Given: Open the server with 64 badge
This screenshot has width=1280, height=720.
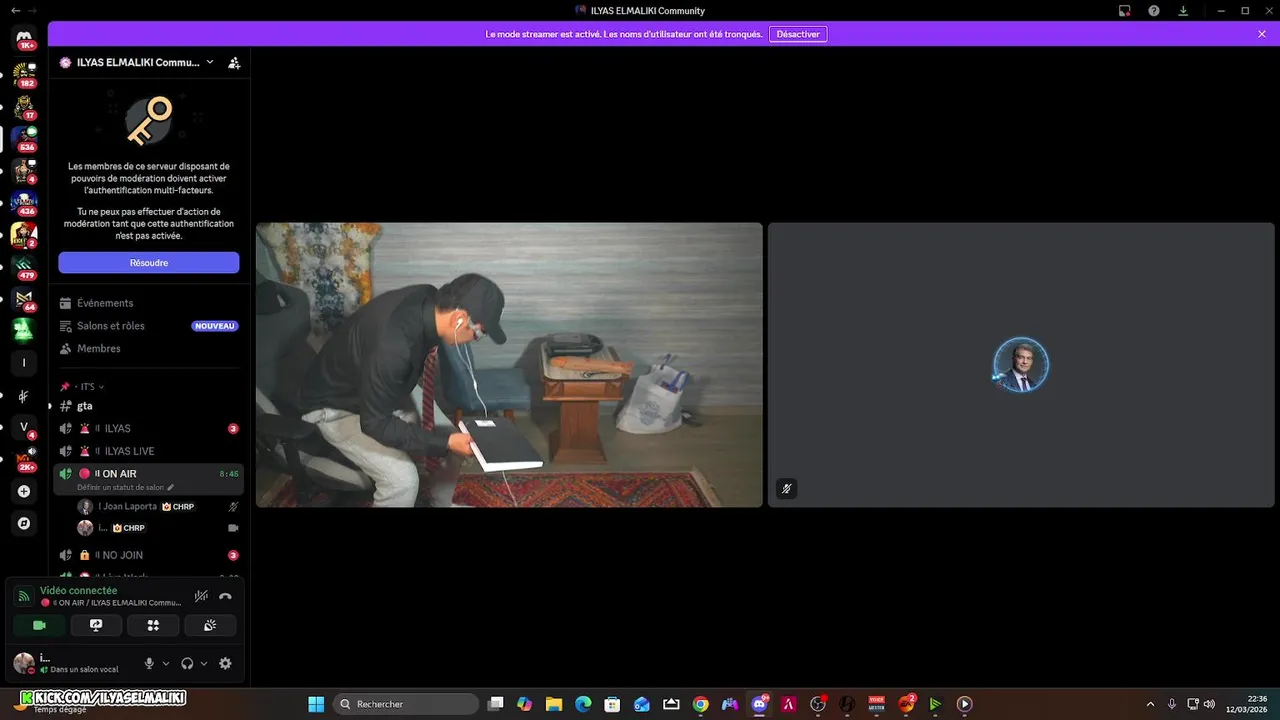Looking at the screenshot, I should point(24,298).
